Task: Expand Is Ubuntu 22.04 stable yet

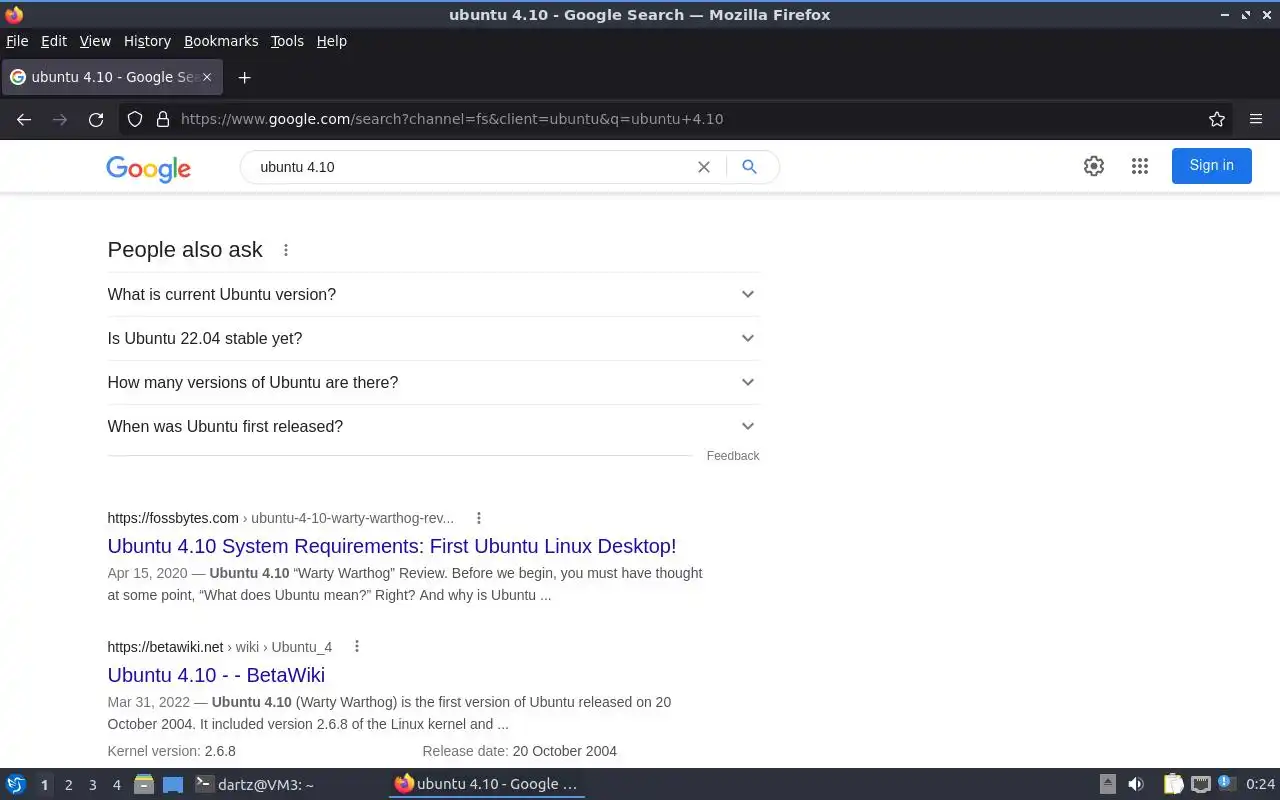Action: pos(433,338)
